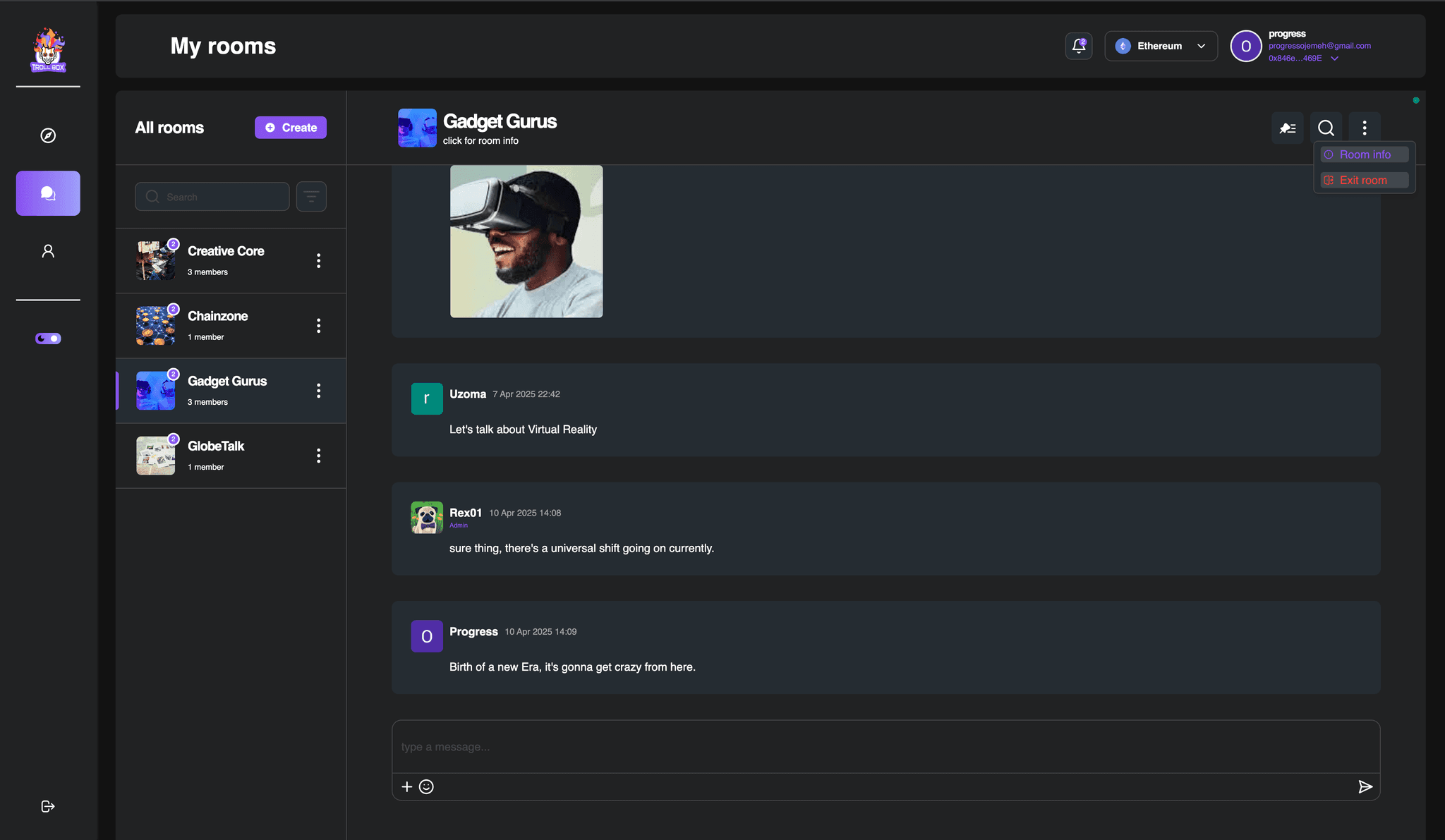Select Exit room menu entry
The image size is (1445, 840).
coord(1364,181)
